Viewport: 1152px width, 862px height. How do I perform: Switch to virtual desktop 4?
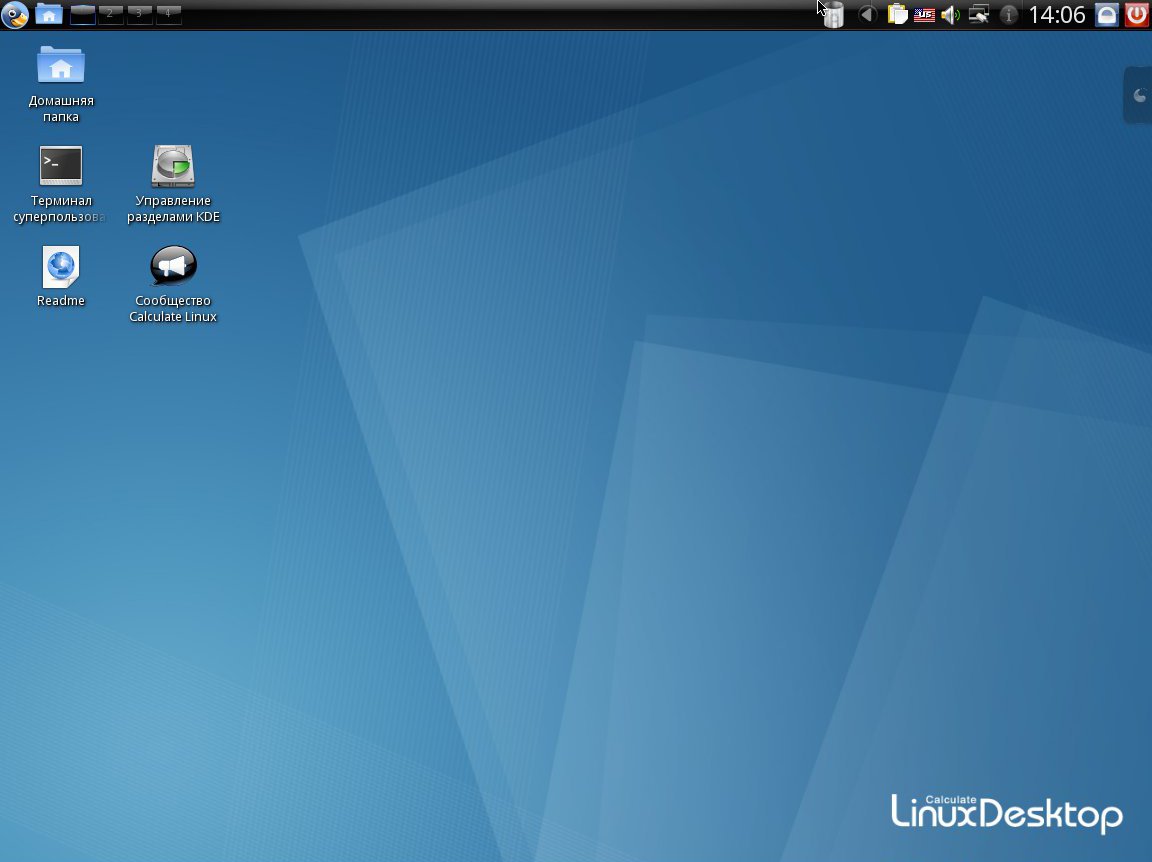(169, 14)
